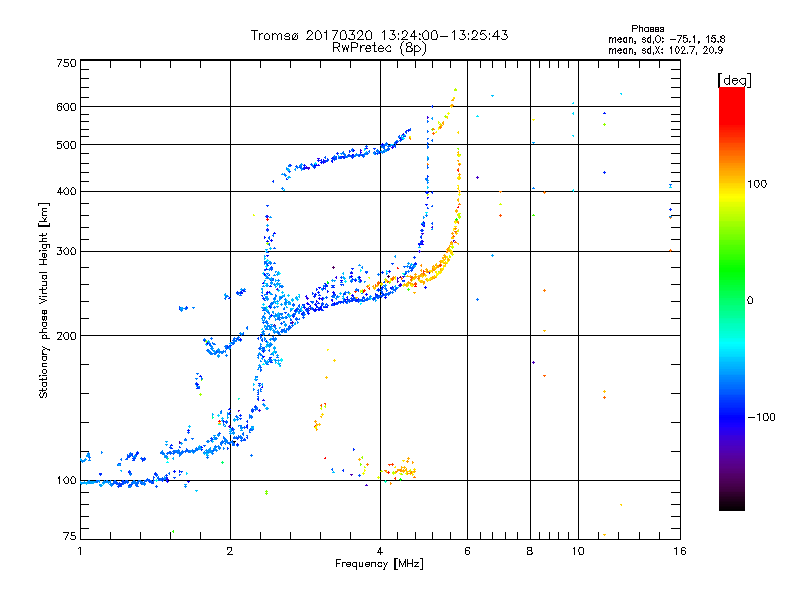
Task: Click the 75 km tick label
Action: coord(69,536)
